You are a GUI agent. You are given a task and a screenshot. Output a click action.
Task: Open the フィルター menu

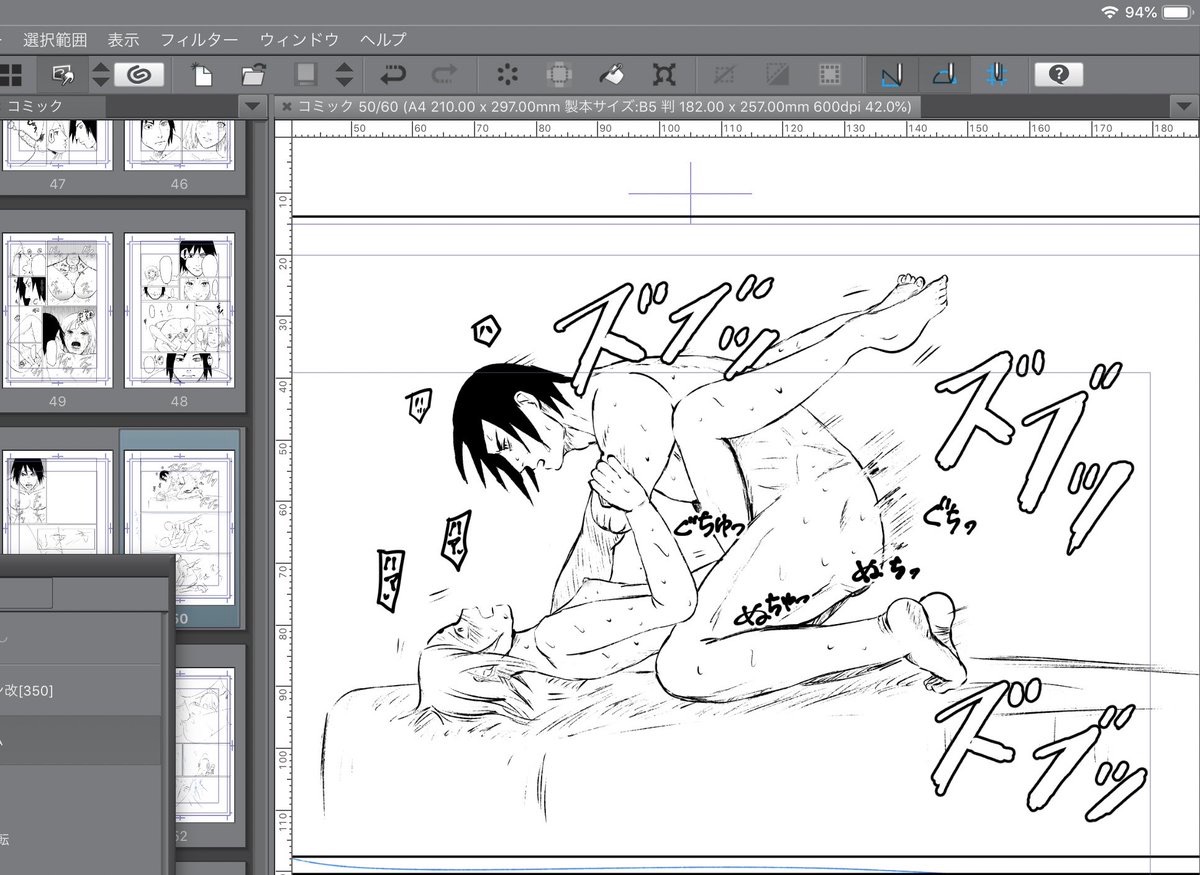pos(199,40)
